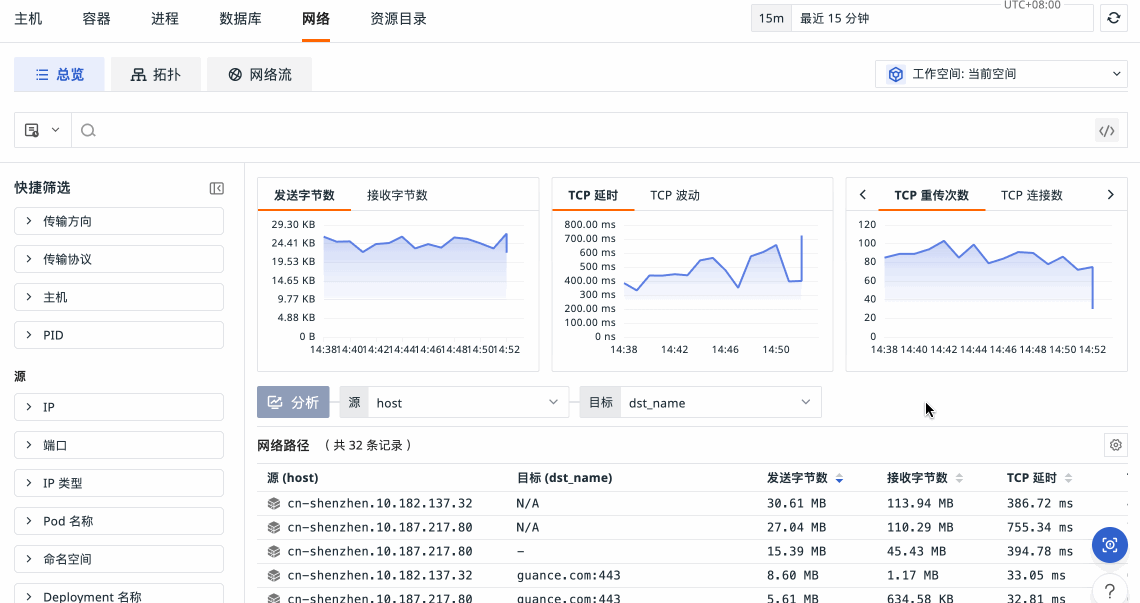Click the blue screenshot capture floating button
The height and width of the screenshot is (603, 1140).
click(1109, 545)
